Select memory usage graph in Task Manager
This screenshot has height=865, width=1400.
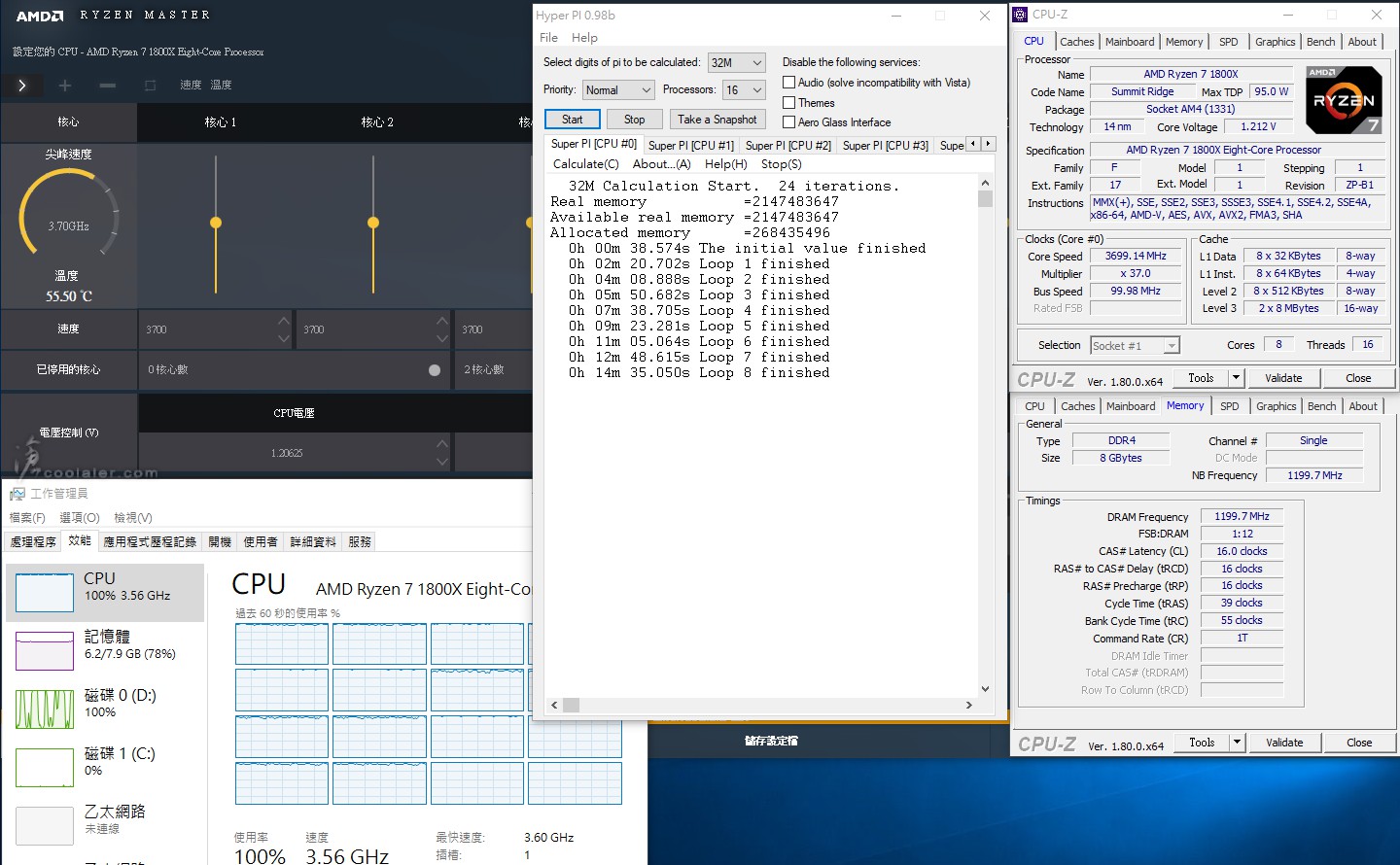coord(45,650)
